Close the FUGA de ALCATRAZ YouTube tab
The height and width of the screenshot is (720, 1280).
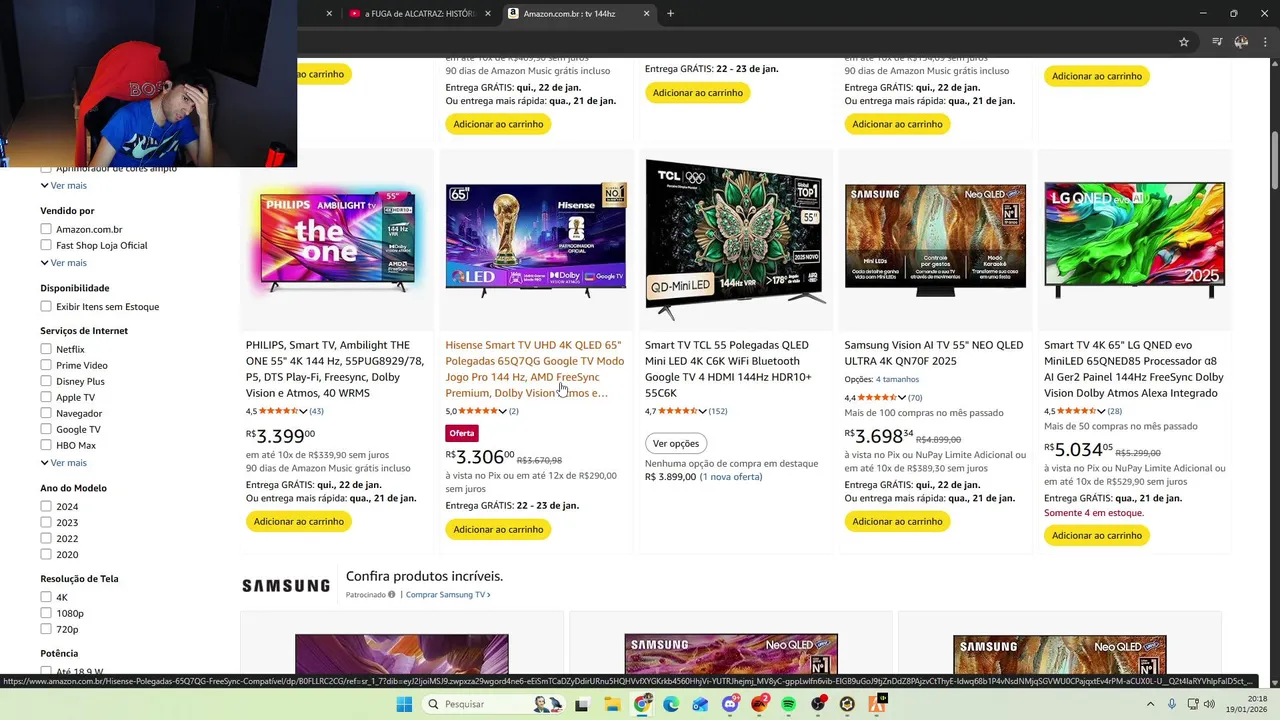pos(488,13)
